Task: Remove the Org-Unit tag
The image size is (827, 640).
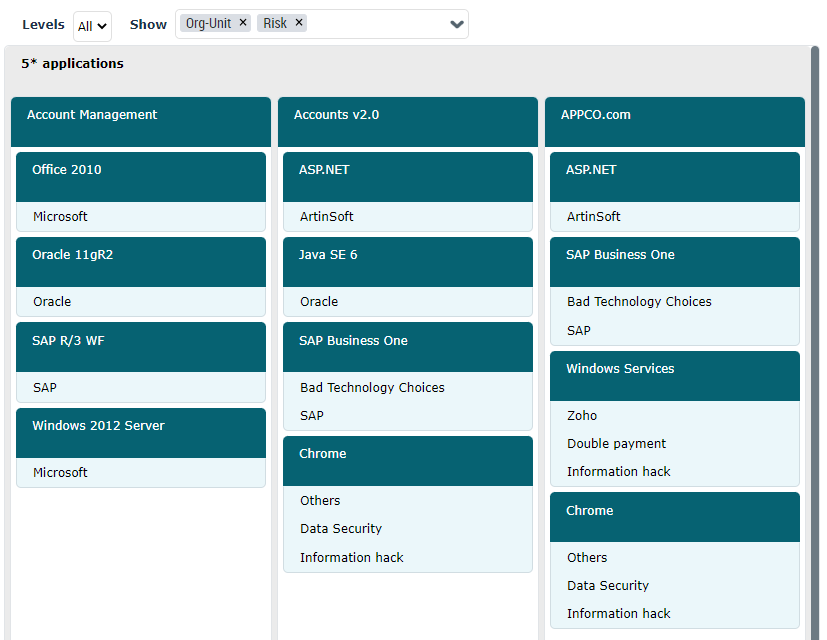Action: (243, 23)
